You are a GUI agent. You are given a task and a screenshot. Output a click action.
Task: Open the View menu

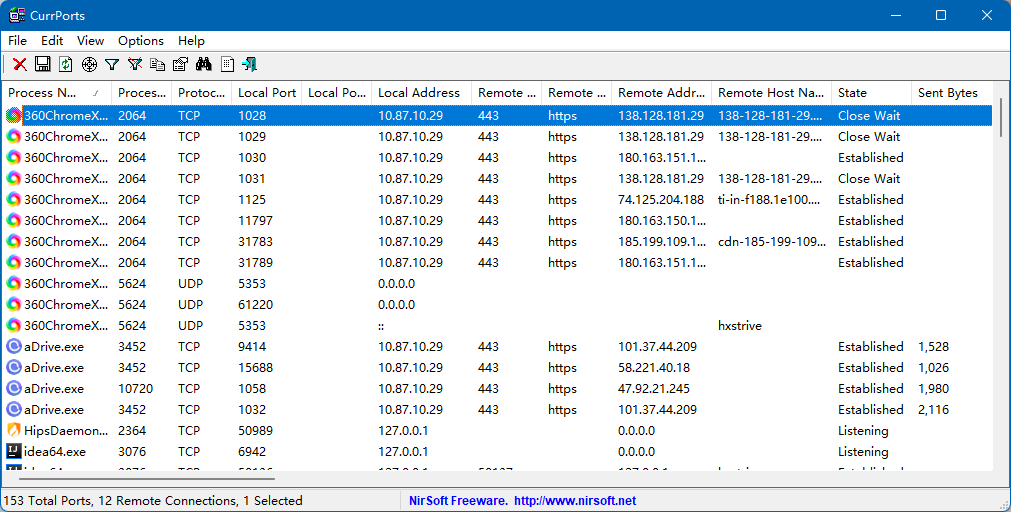pyautogui.click(x=90, y=41)
